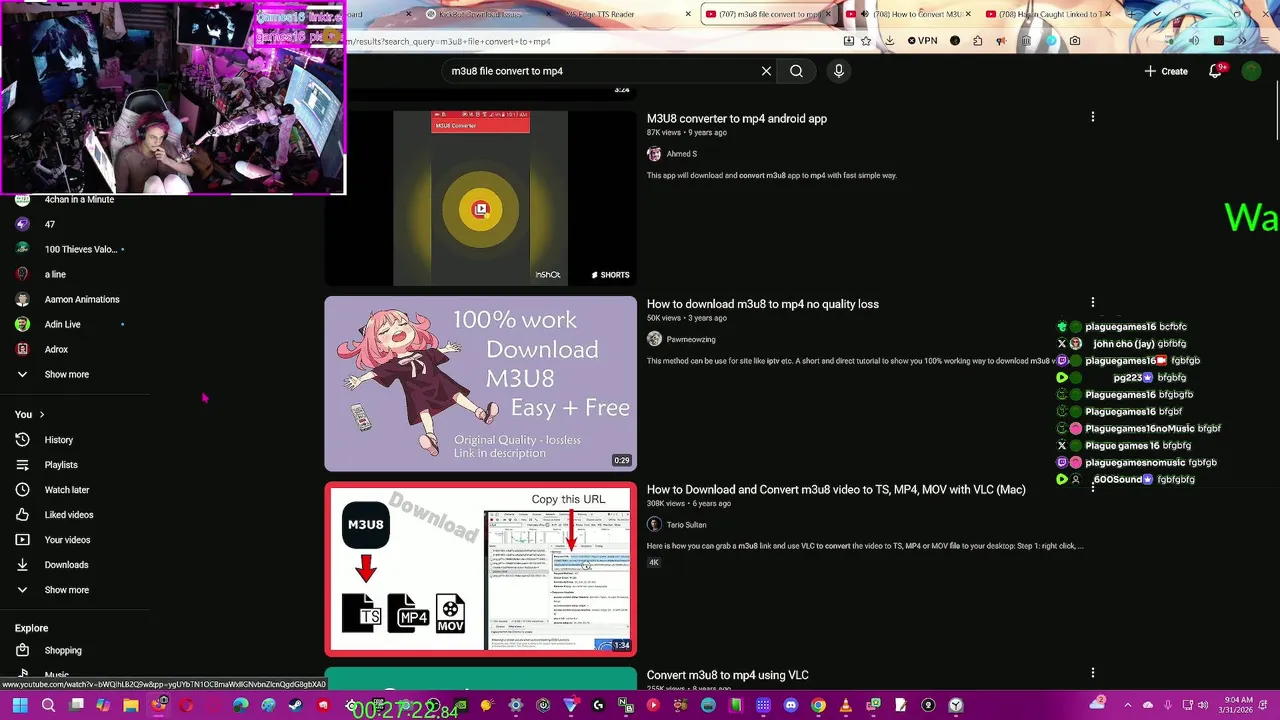
Task: Open Playlists in sidebar
Action: 60,465
